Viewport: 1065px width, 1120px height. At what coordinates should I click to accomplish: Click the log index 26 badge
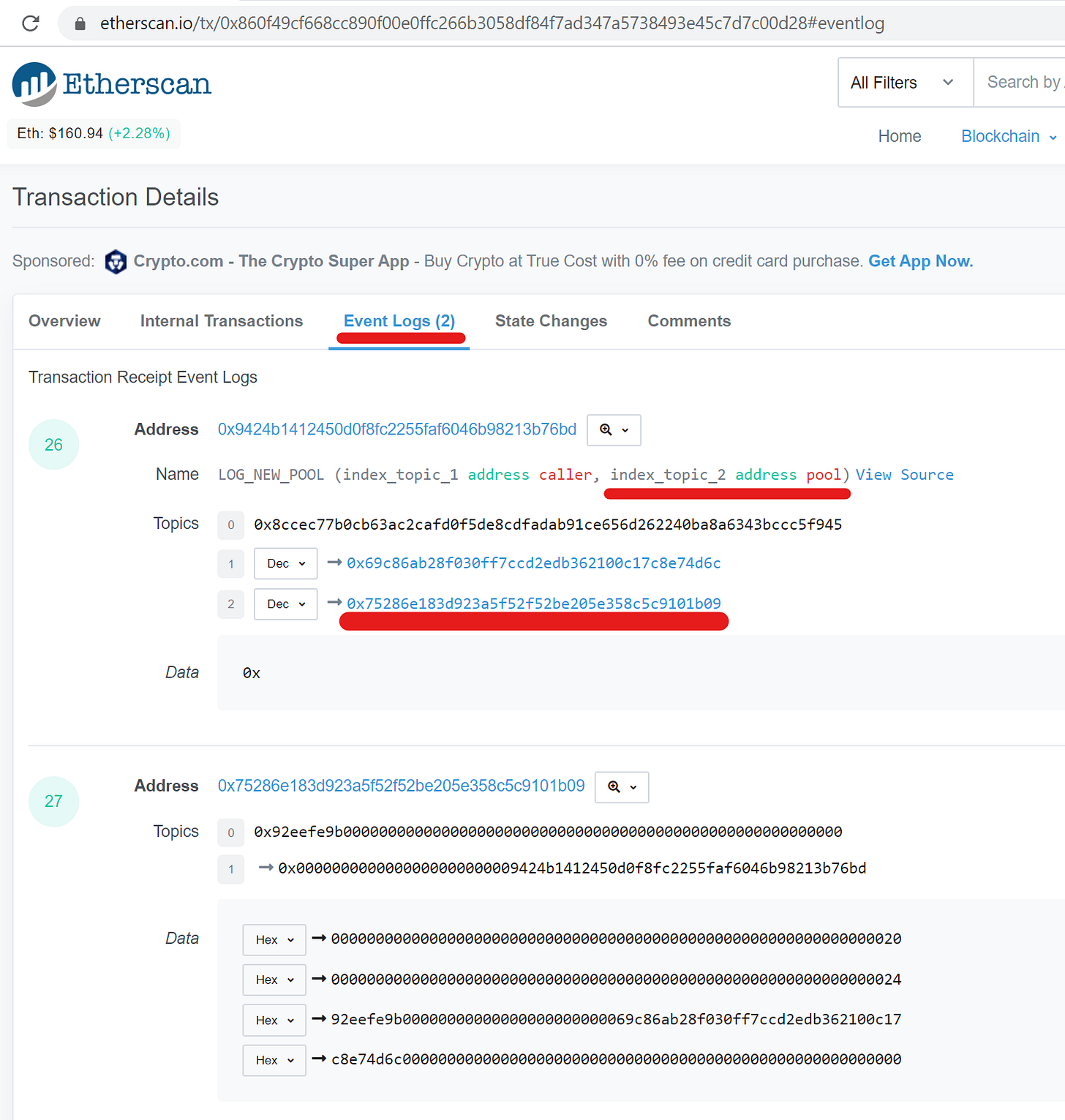click(53, 445)
